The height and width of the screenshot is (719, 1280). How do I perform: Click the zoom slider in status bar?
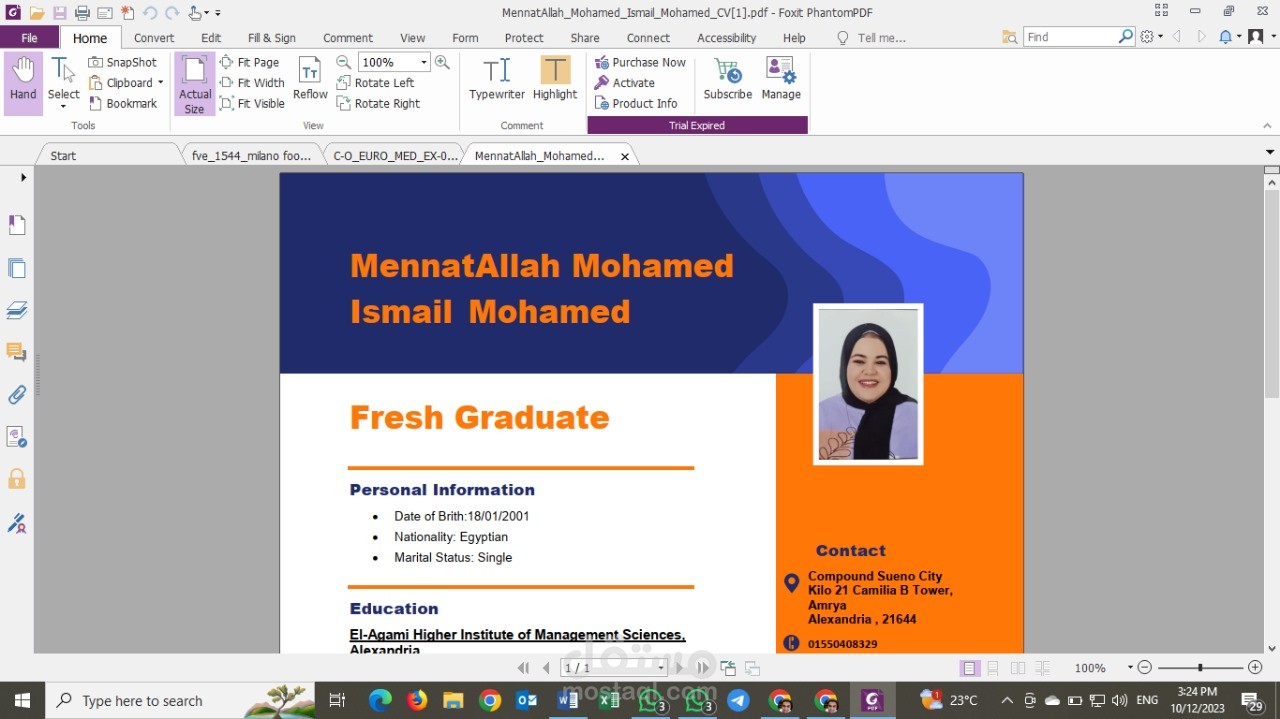[x=1200, y=668]
